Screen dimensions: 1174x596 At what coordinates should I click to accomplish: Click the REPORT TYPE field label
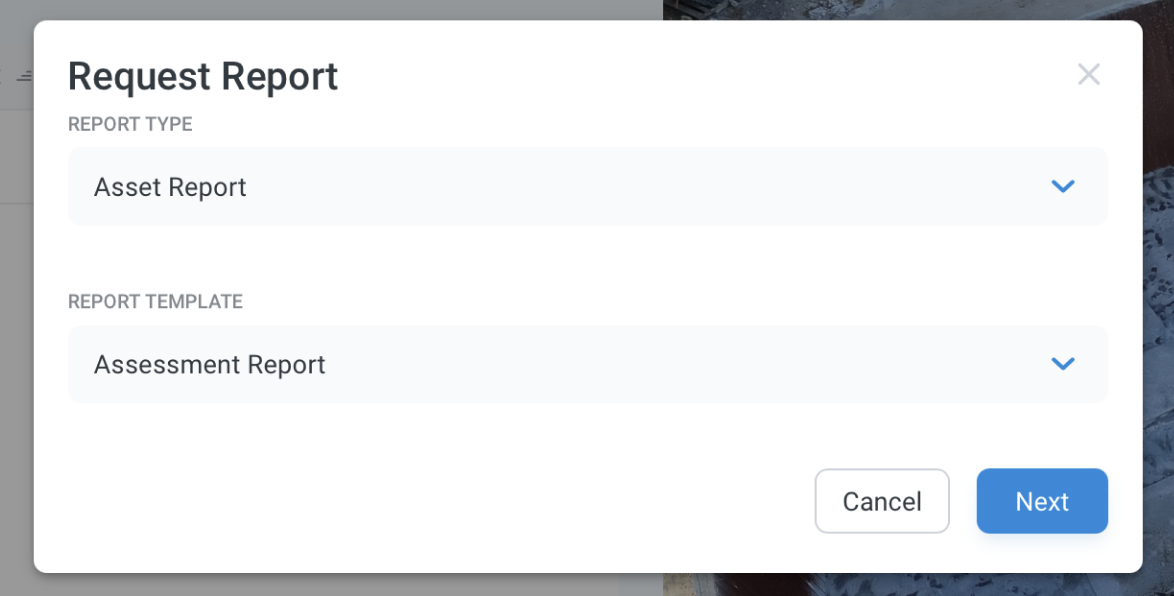pos(130,125)
